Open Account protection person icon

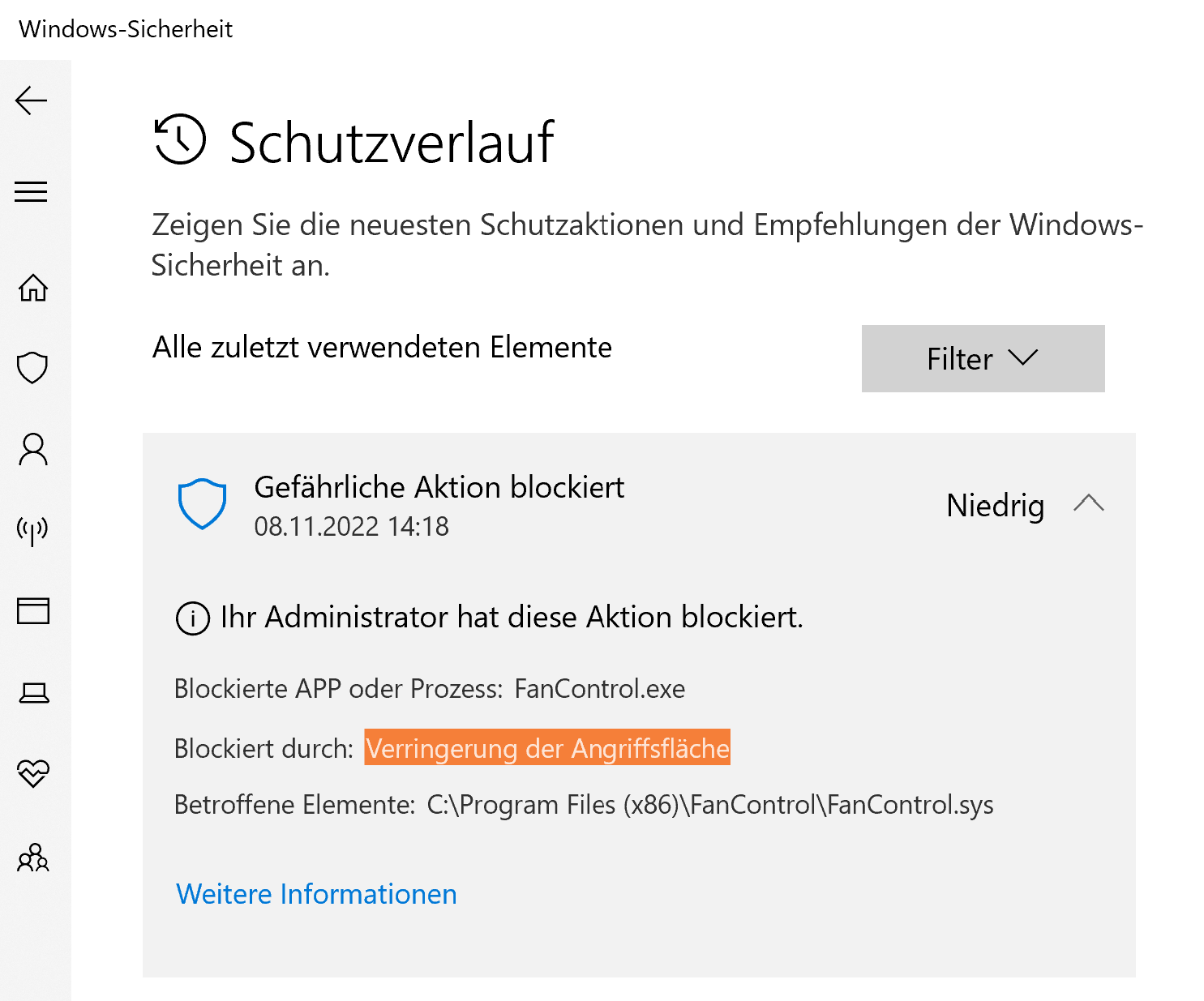click(33, 449)
